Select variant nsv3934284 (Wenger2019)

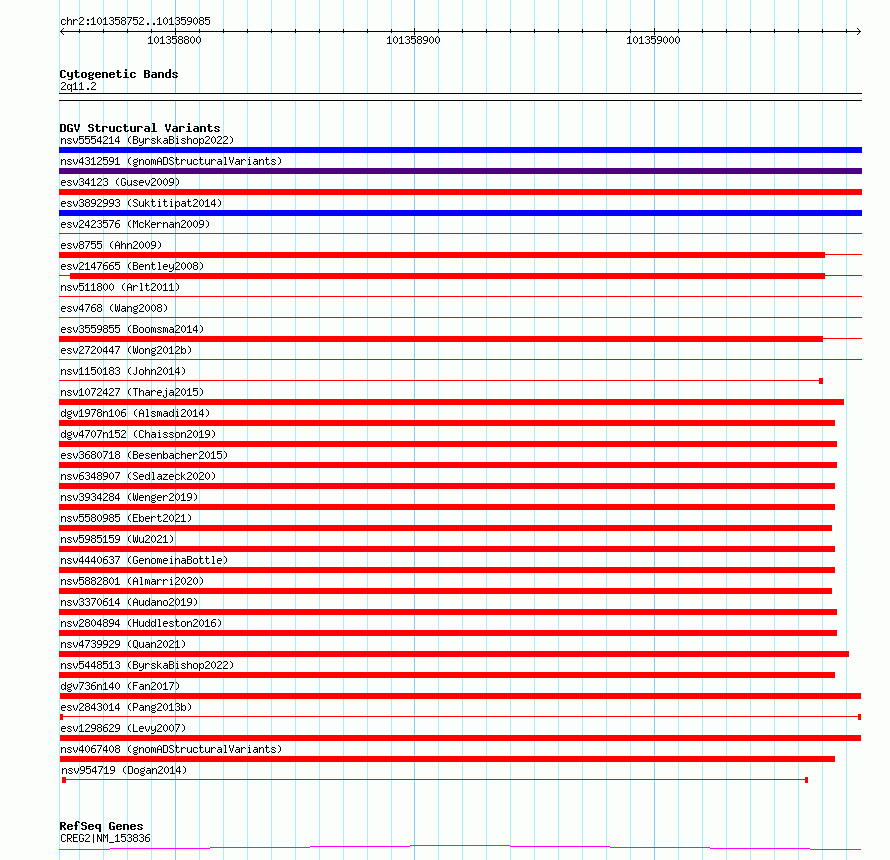coord(129,497)
